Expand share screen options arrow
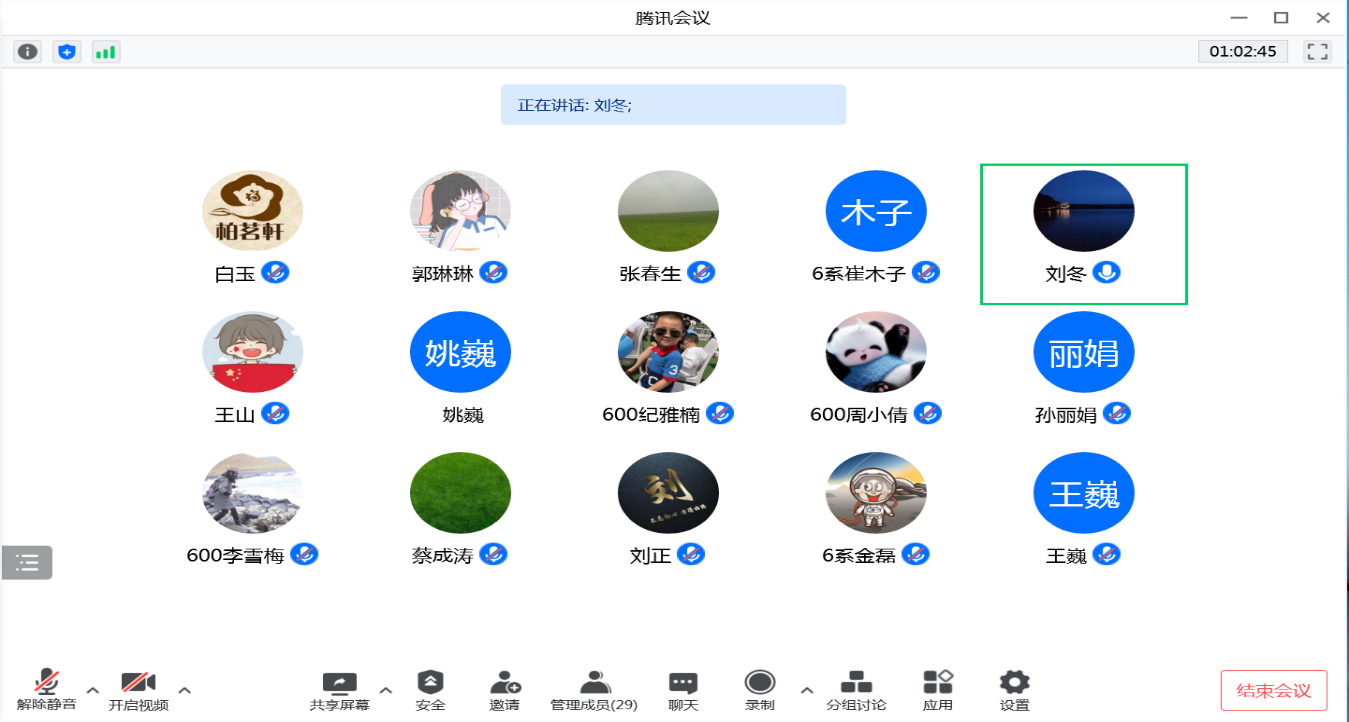Viewport: 1349px width, 722px height. [386, 690]
